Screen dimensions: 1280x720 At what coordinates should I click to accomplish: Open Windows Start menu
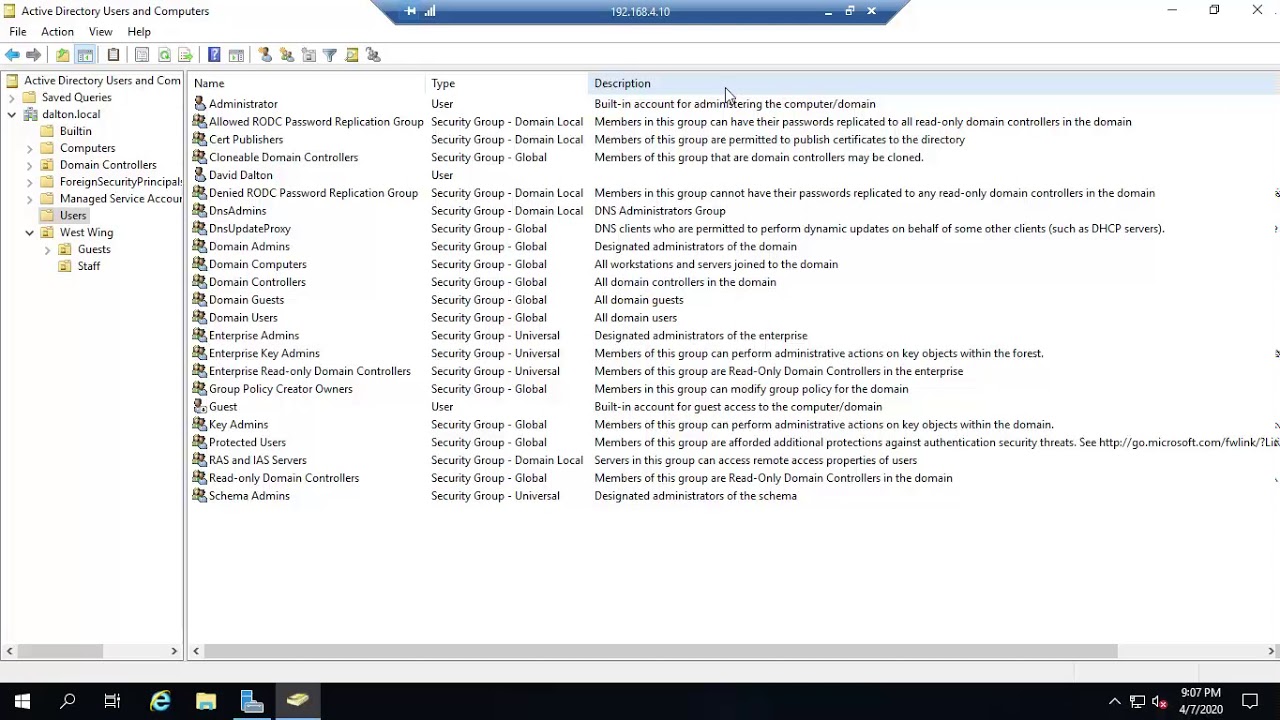[x=22, y=701]
